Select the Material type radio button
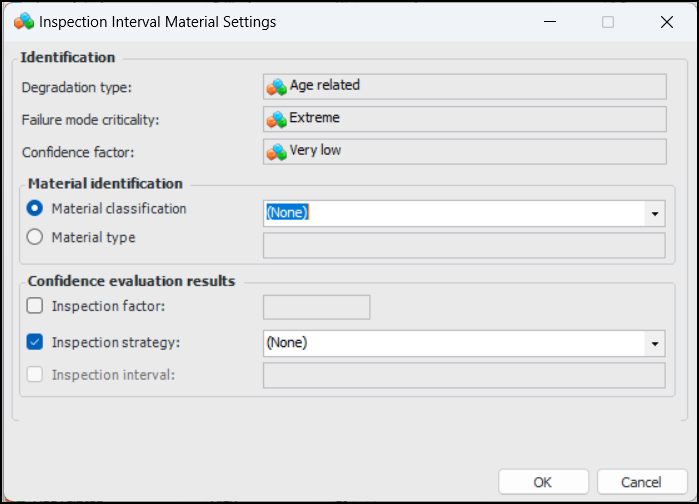The width and height of the screenshot is (699, 504). coord(36,238)
